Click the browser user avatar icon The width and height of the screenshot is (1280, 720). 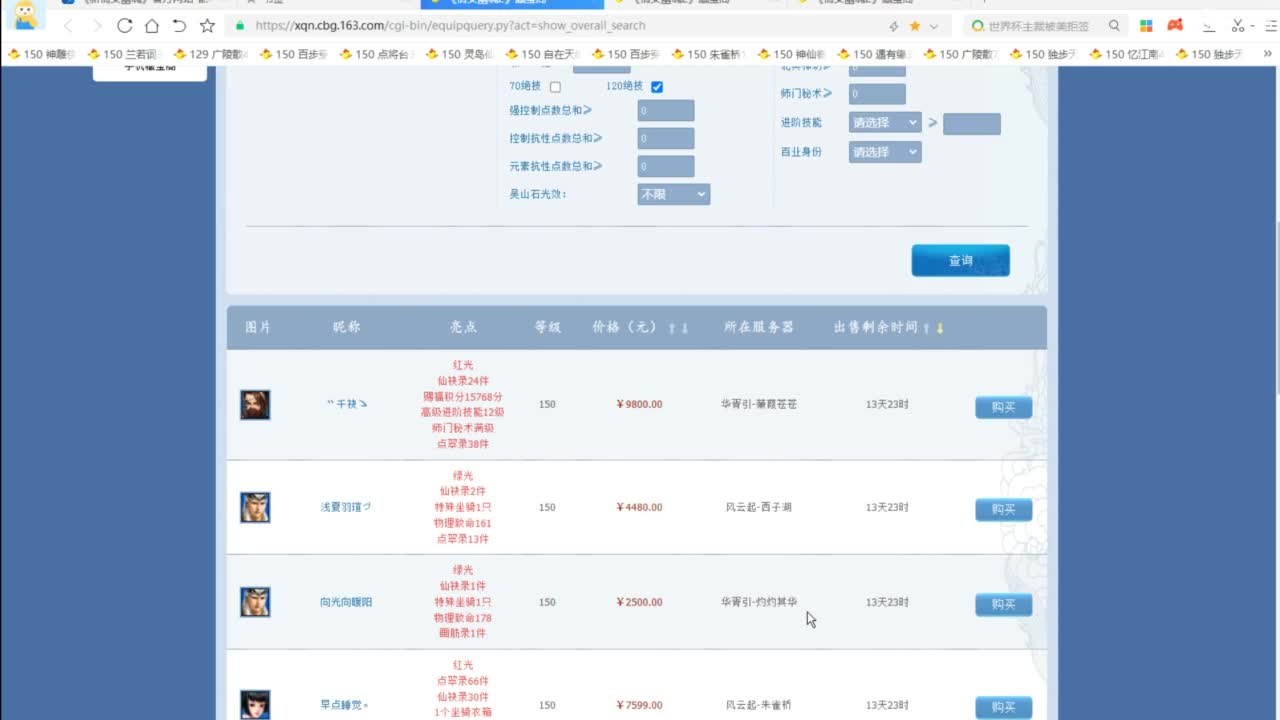click(x=26, y=14)
